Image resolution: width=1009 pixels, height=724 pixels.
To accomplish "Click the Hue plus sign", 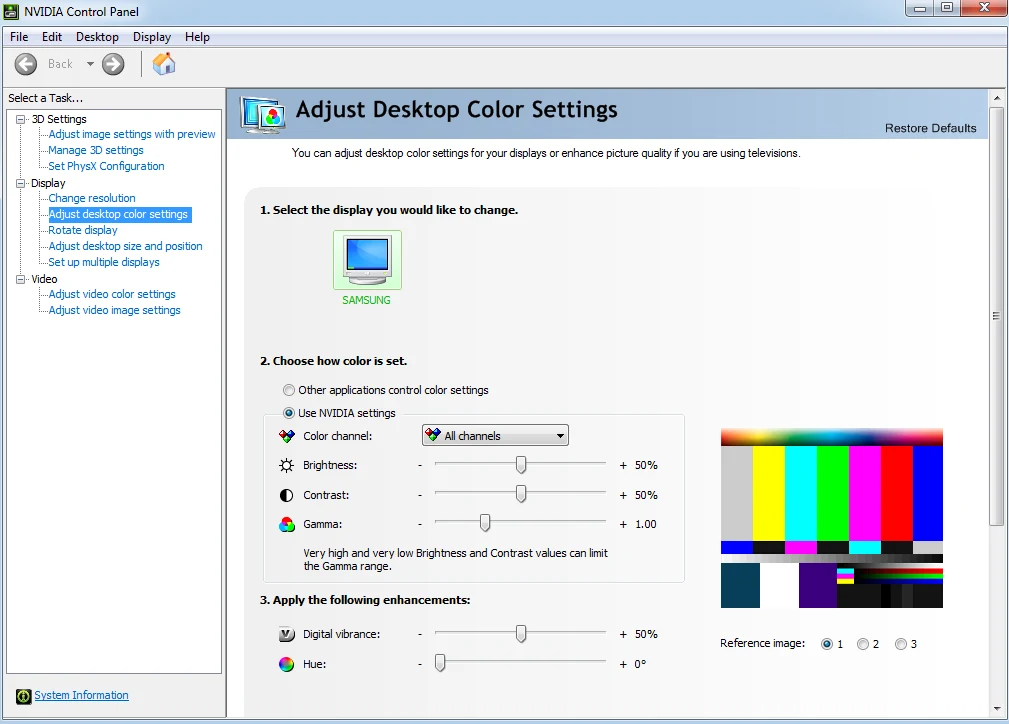I will click(x=623, y=664).
